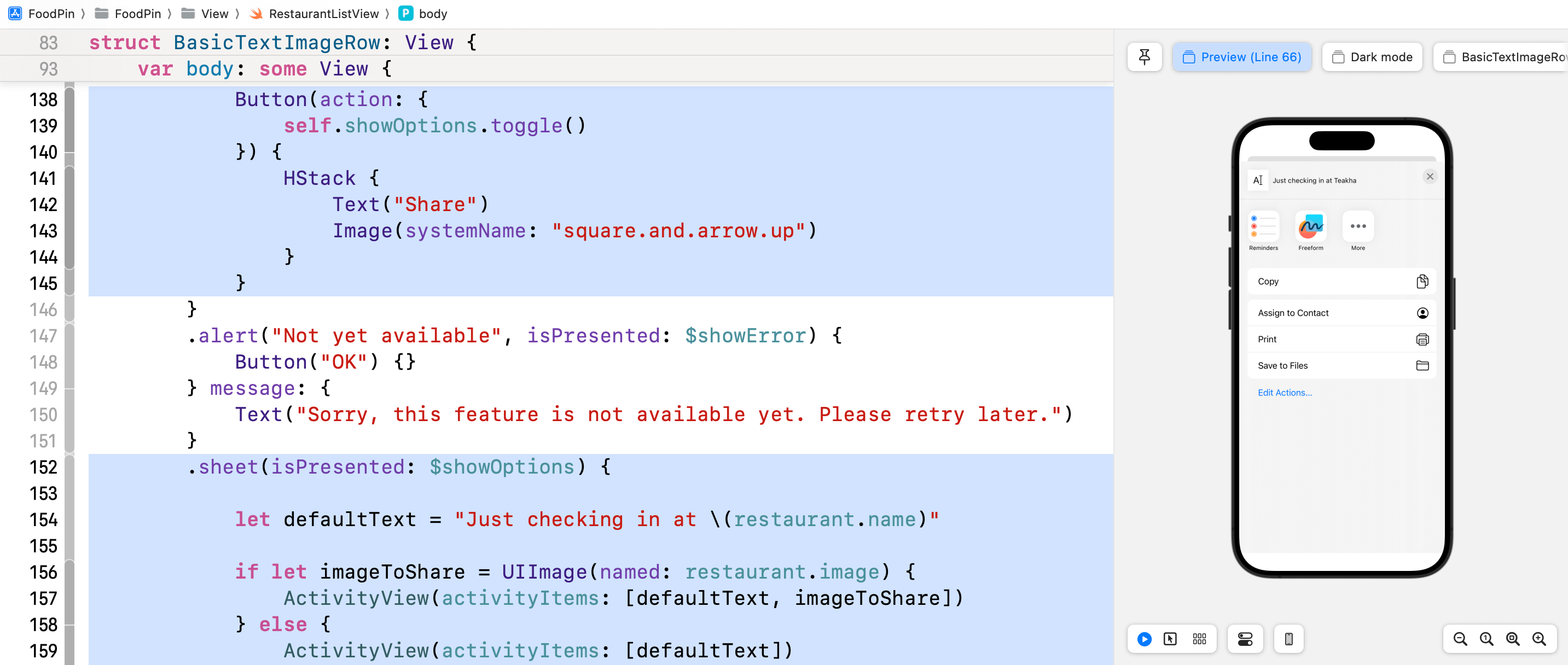Zoom preview to fit
Viewport: 1568px width, 665px height.
[x=1513, y=639]
